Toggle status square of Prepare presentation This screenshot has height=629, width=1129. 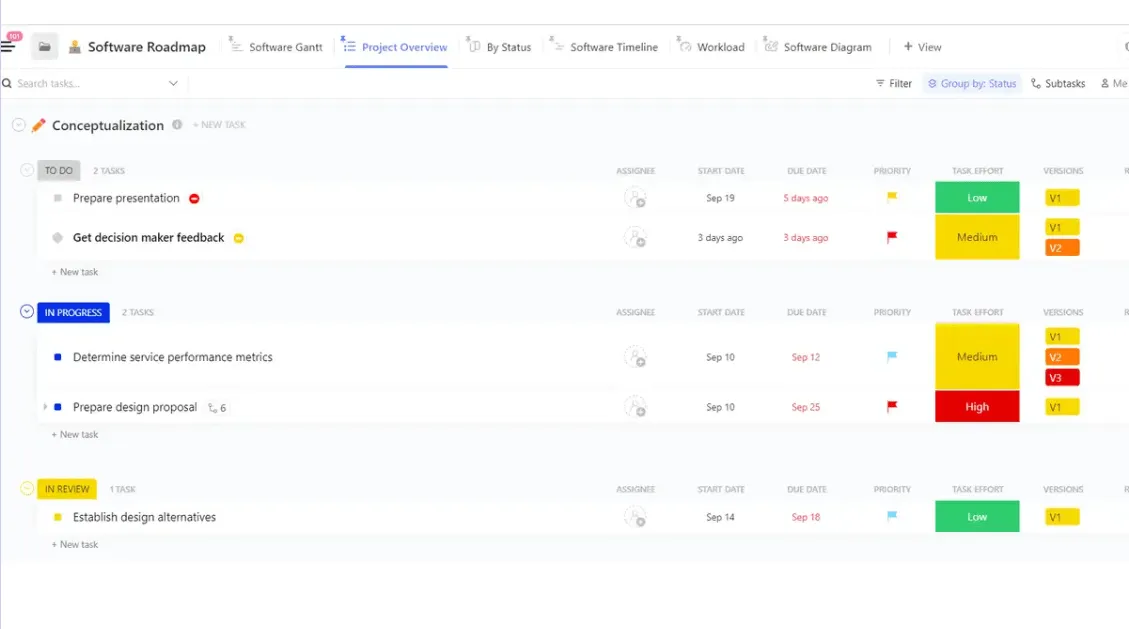click(x=58, y=198)
